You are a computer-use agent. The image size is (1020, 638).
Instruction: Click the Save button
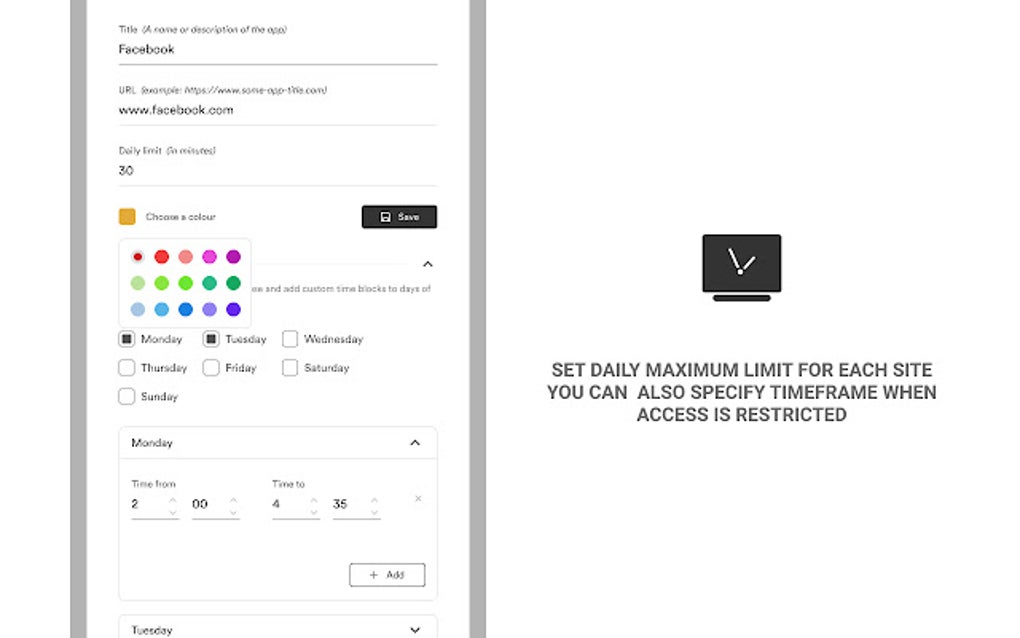click(x=399, y=217)
